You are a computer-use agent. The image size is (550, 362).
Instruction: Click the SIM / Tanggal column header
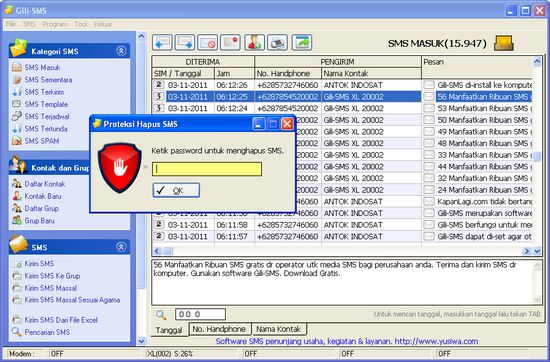click(x=183, y=73)
